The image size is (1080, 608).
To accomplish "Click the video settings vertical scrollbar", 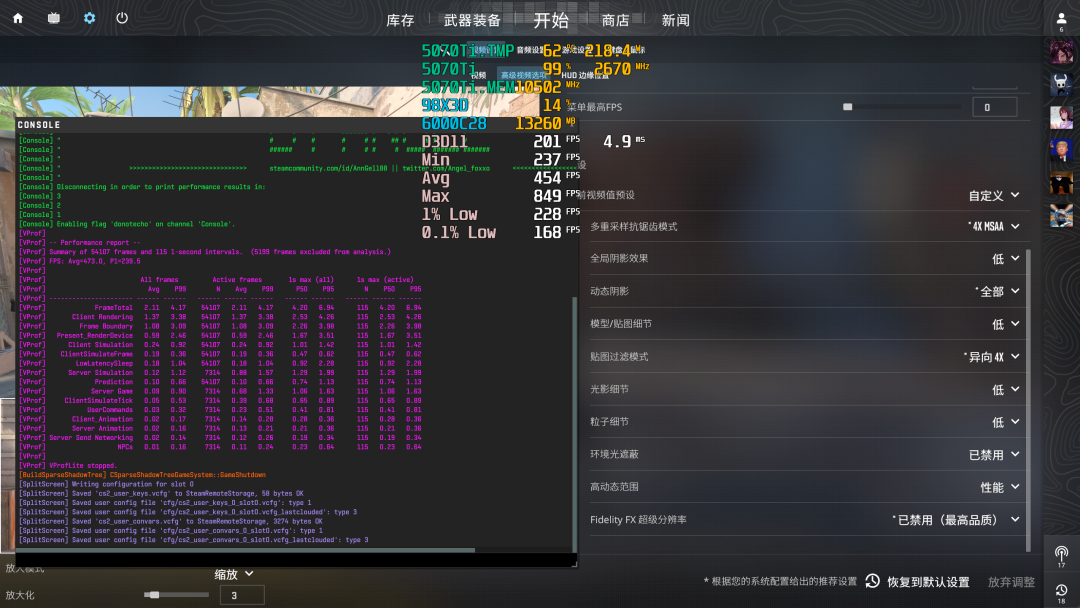I will coord(1029,400).
